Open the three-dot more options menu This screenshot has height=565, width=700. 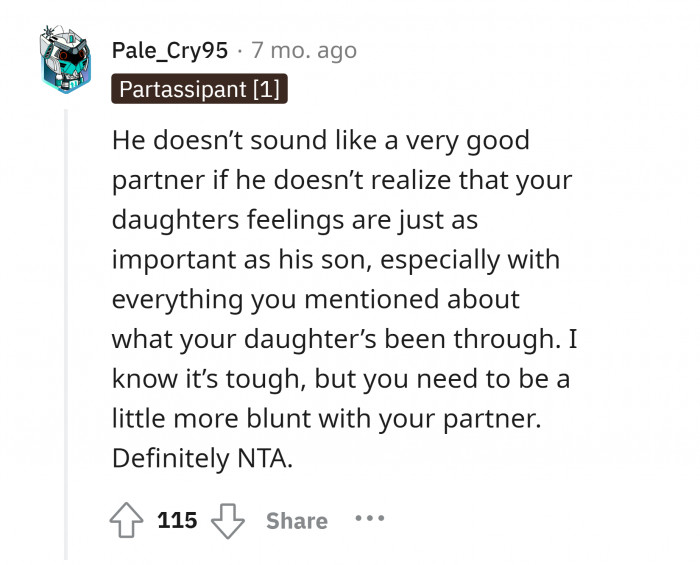click(369, 520)
